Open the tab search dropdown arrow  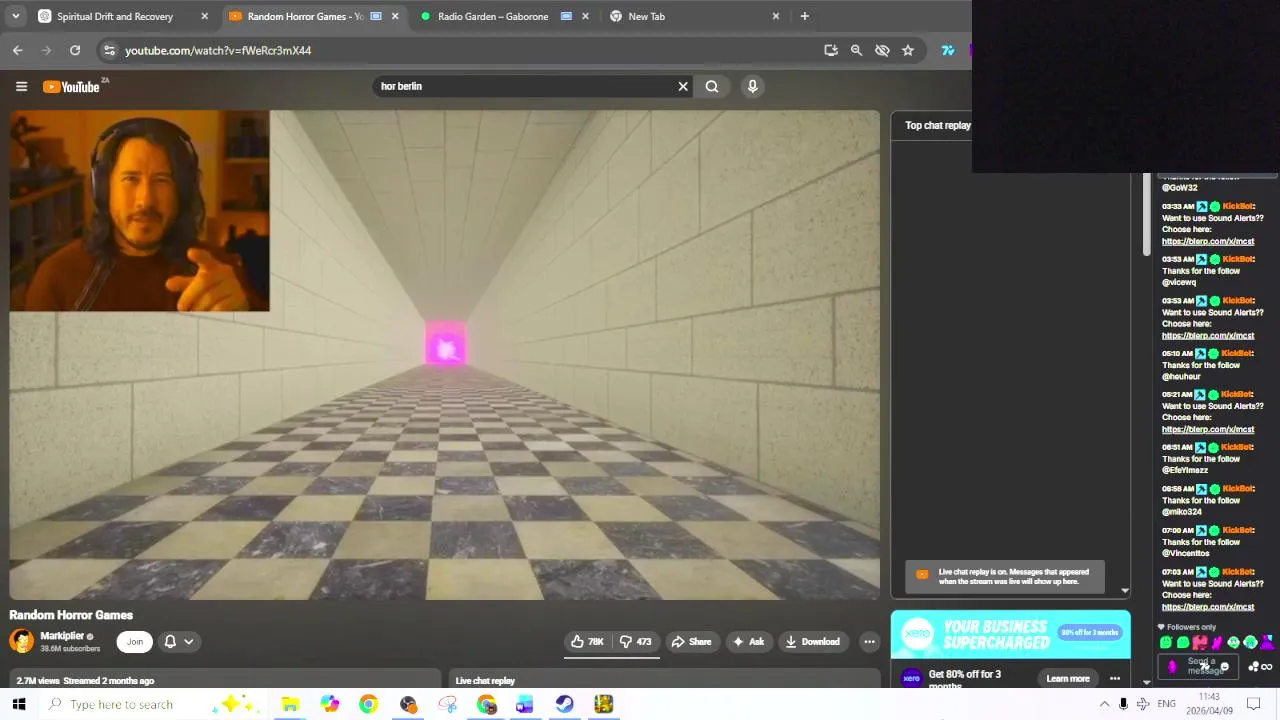[x=16, y=16]
